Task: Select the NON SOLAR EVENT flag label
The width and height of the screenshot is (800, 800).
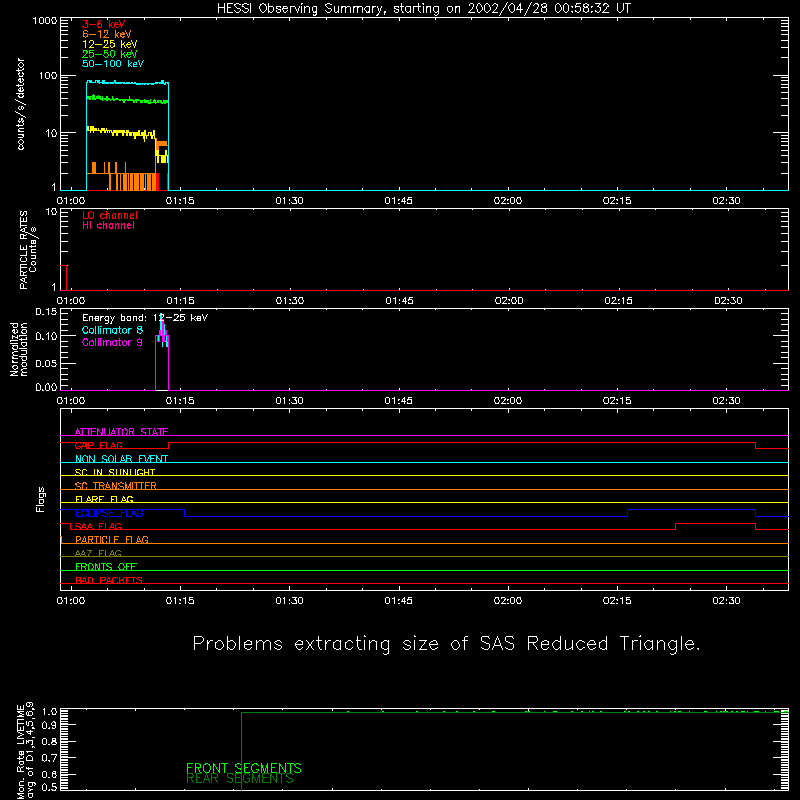Action: tap(121, 459)
